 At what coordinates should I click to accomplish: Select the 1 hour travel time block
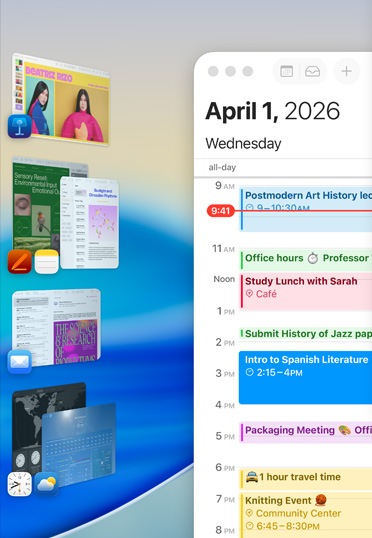click(x=305, y=478)
